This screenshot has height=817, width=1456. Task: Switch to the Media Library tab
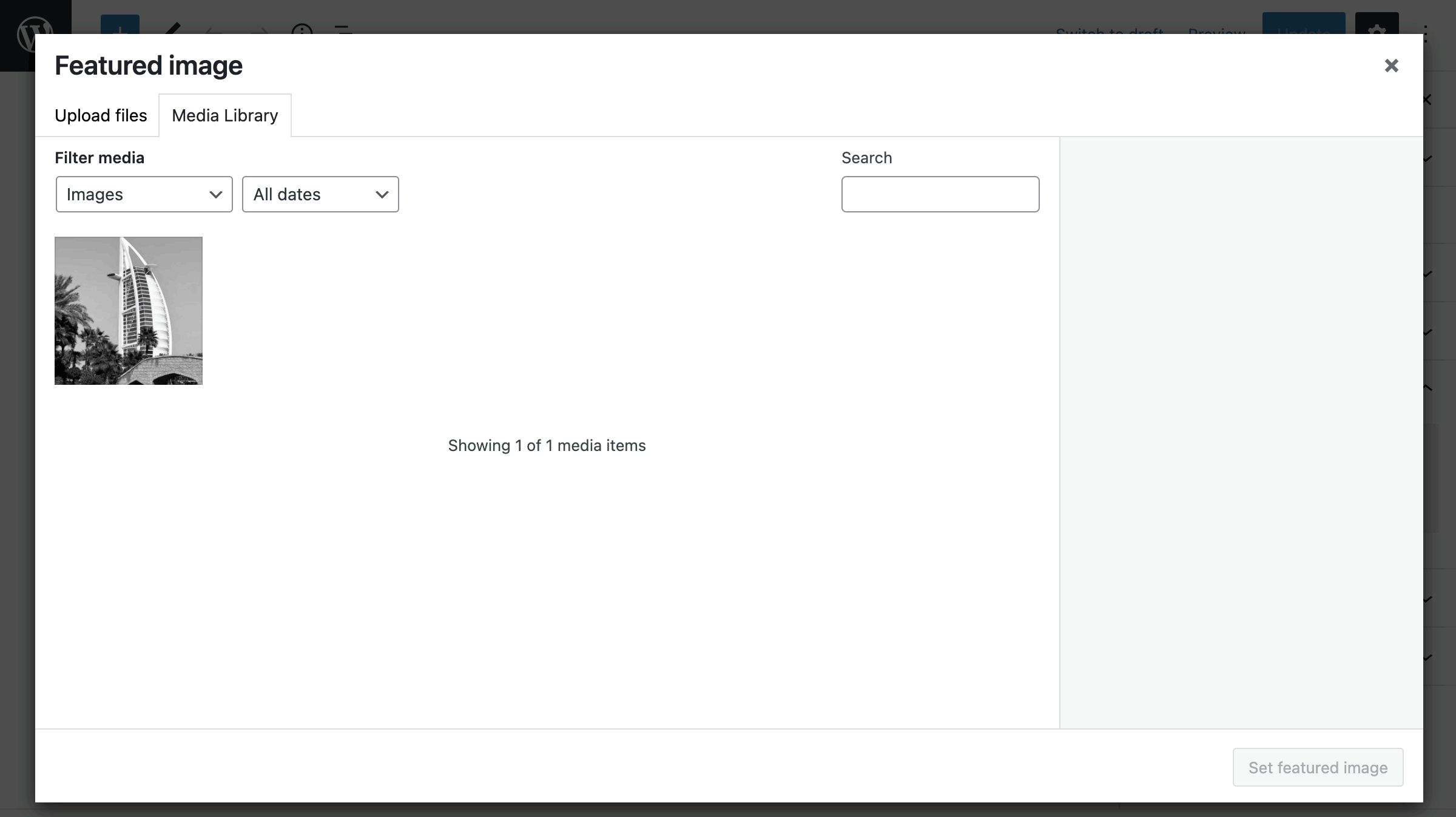224,115
